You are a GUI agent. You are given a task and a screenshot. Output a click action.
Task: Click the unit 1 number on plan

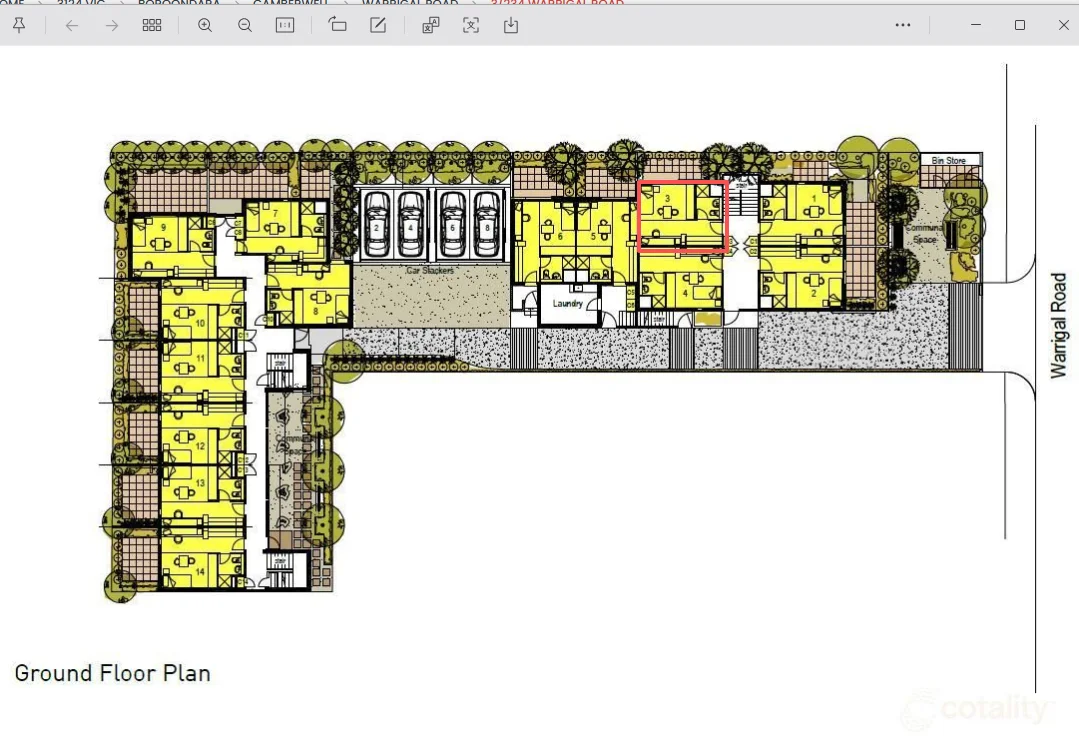[x=814, y=199]
